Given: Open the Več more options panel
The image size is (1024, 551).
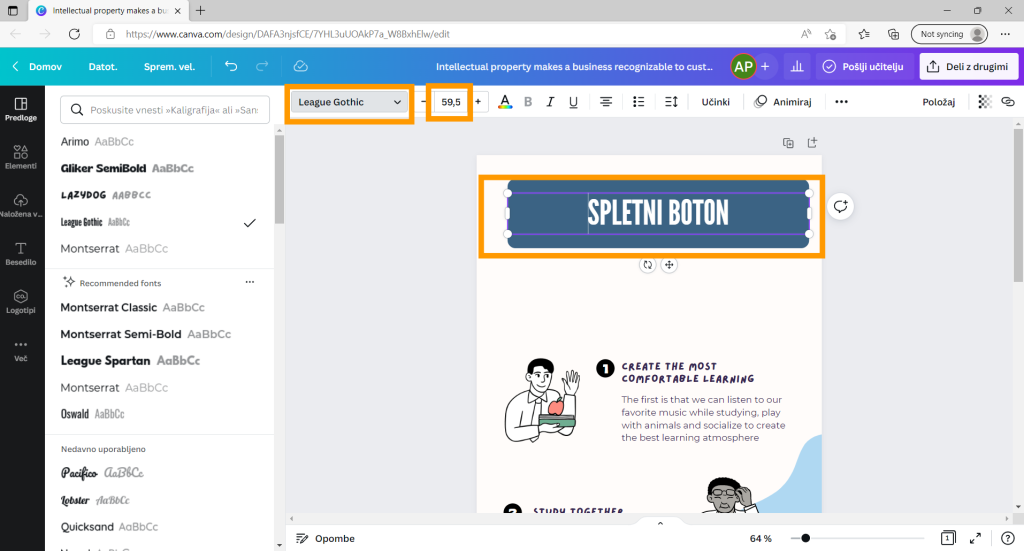Looking at the screenshot, I should coord(21,350).
